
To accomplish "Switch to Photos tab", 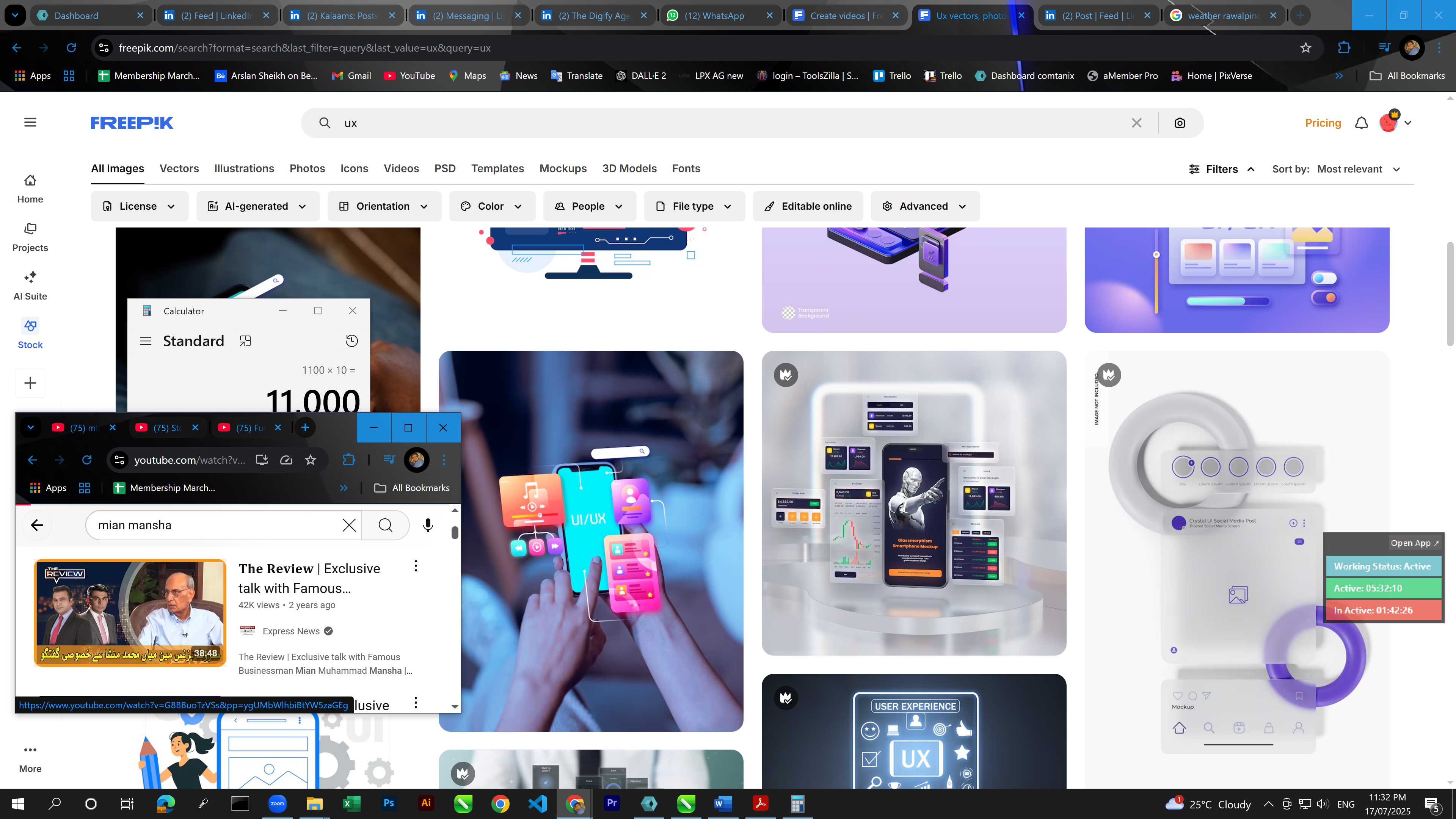I will [x=307, y=168].
